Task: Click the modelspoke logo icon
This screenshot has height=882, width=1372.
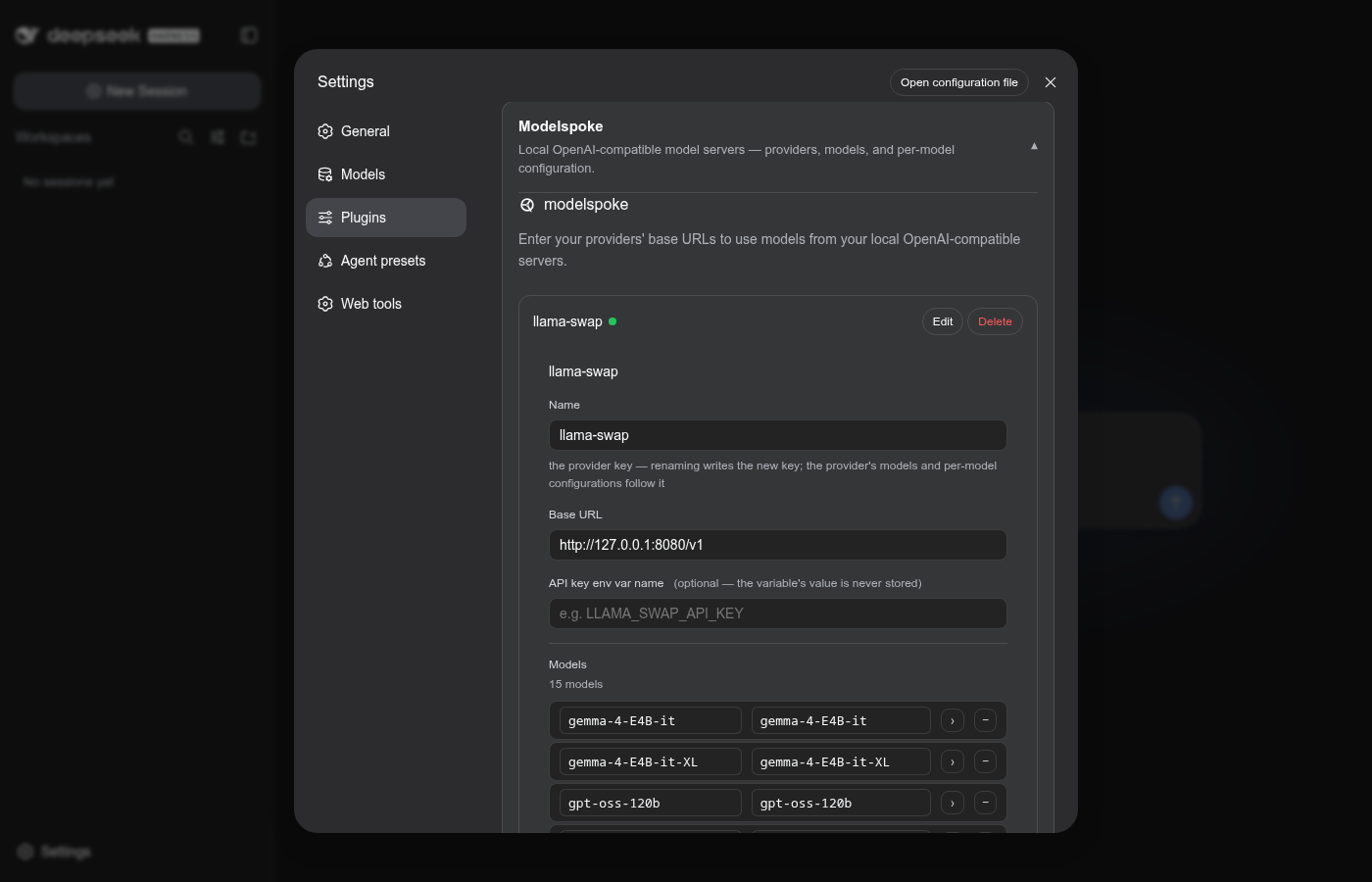Action: [527, 205]
